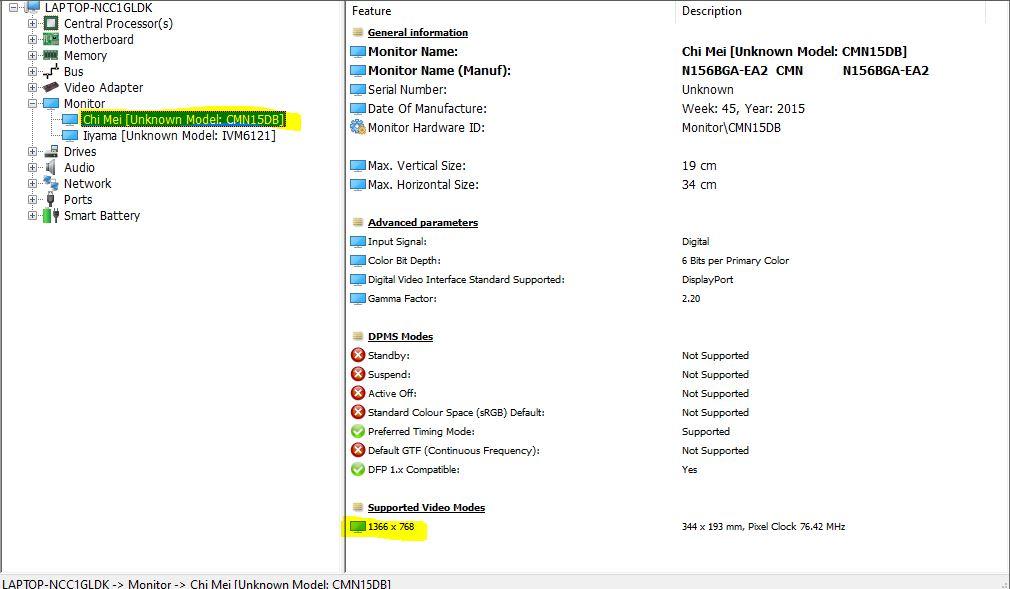Screen dimensions: 1010x589
Task: Click the General information heading
Action: (x=417, y=32)
